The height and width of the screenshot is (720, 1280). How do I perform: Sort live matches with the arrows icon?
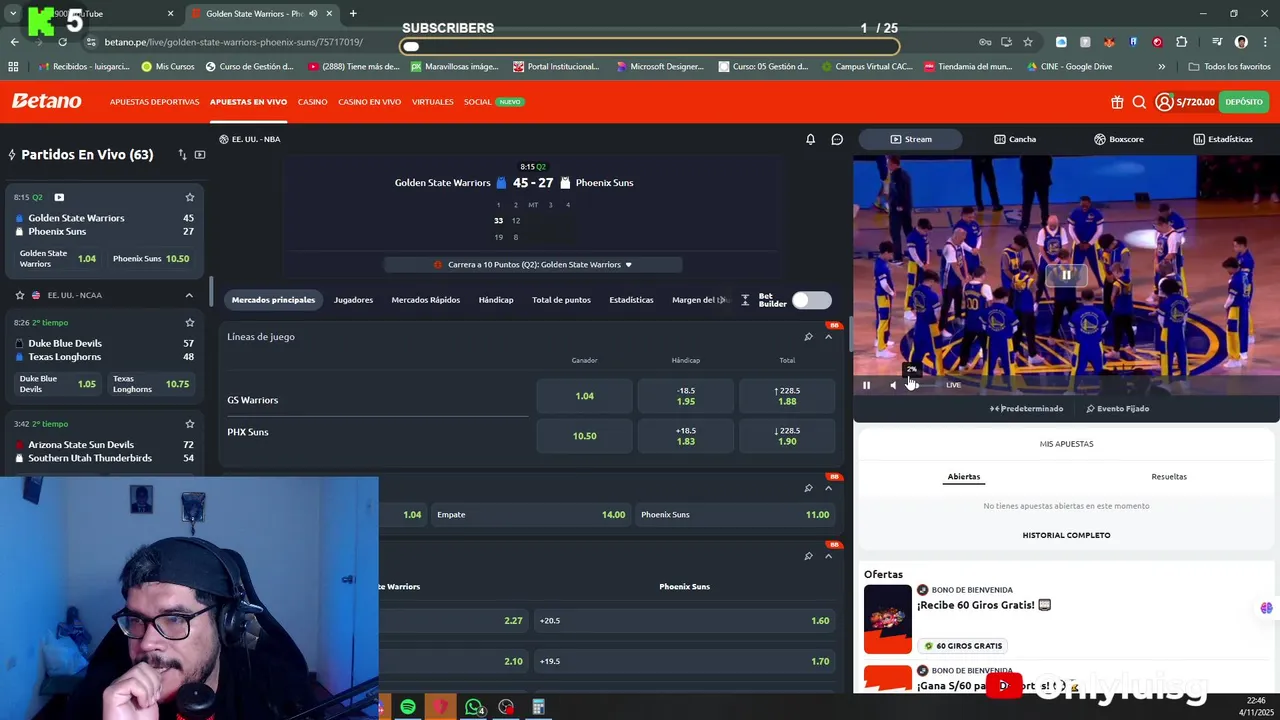182,155
